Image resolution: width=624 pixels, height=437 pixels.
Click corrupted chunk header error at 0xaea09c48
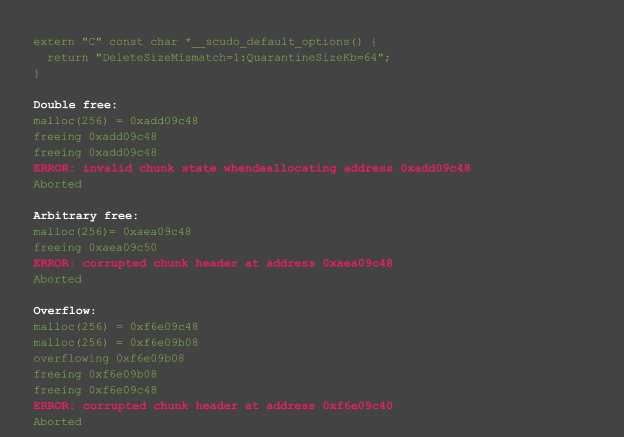pos(213,263)
